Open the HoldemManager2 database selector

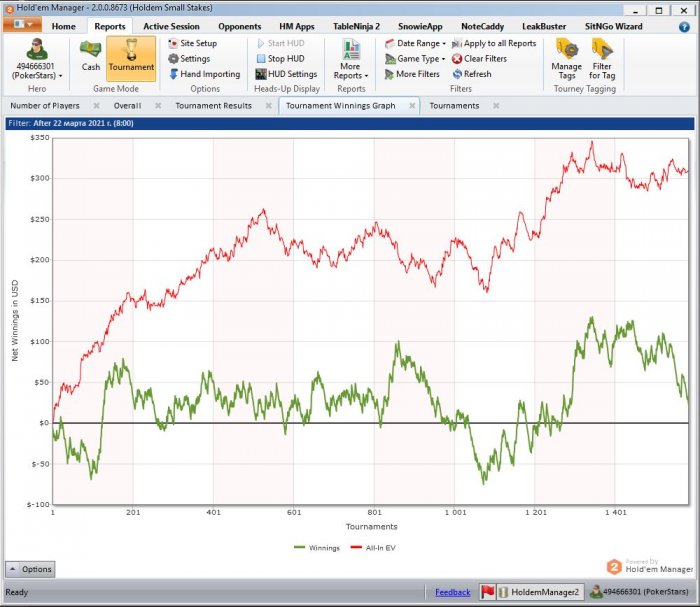(x=540, y=592)
